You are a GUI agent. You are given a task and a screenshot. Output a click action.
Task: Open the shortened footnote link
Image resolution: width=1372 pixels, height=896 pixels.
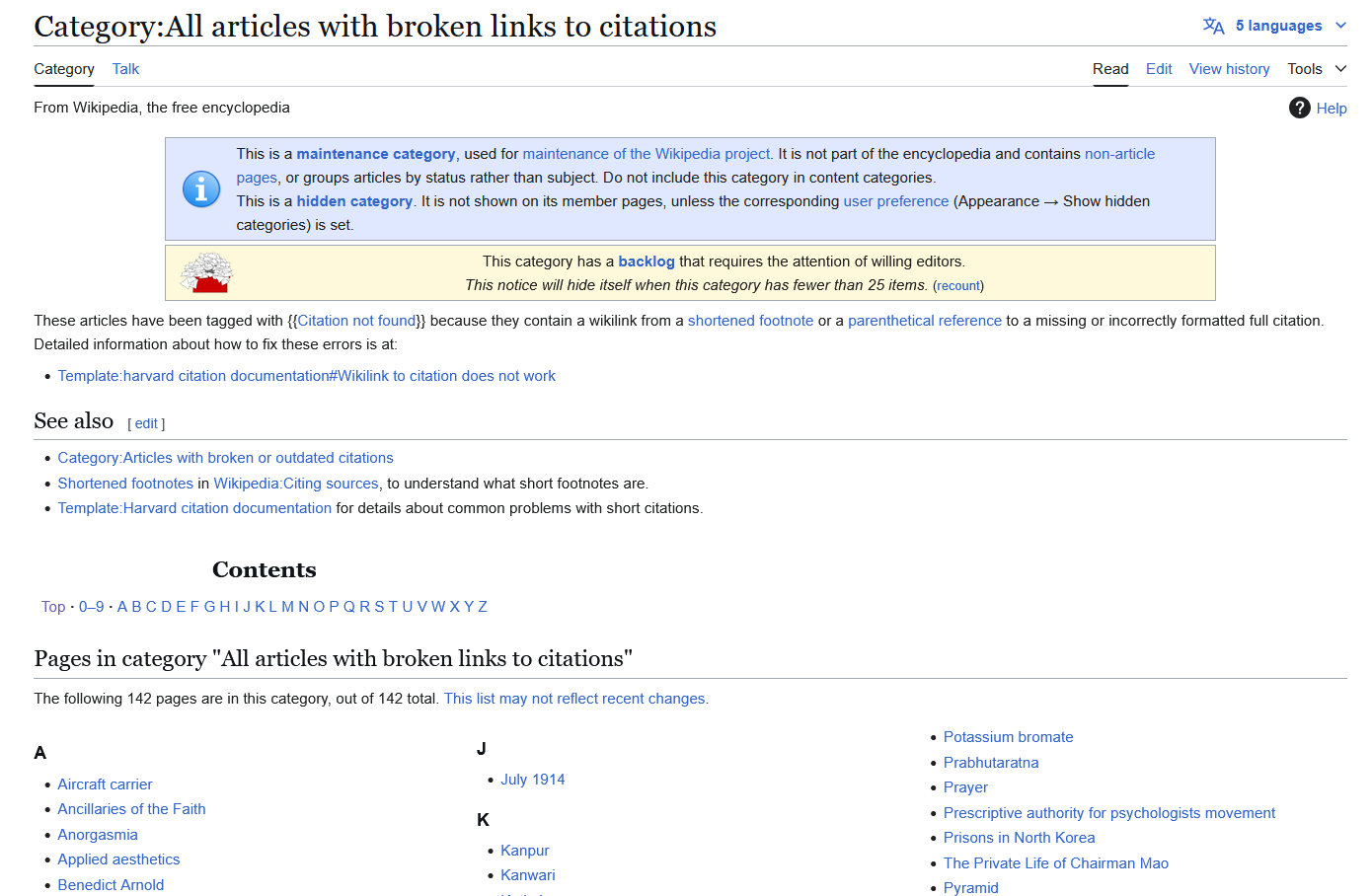[x=750, y=321]
